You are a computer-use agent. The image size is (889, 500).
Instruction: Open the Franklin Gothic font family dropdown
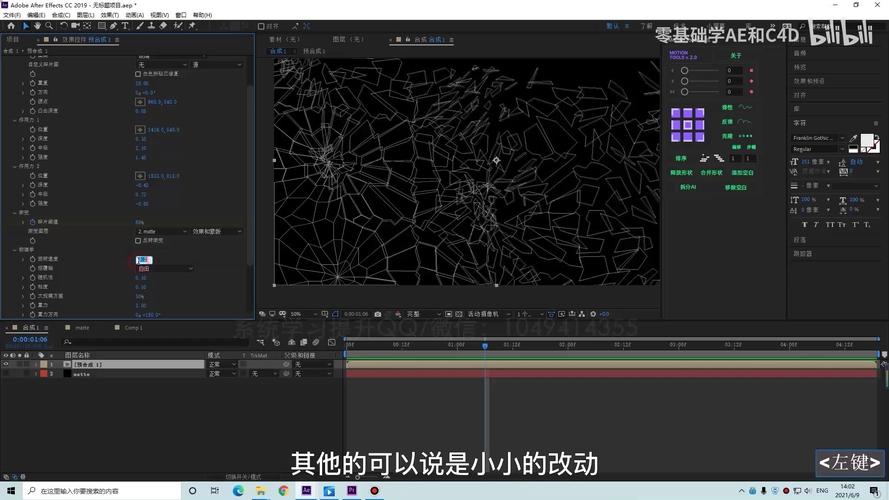click(818, 138)
